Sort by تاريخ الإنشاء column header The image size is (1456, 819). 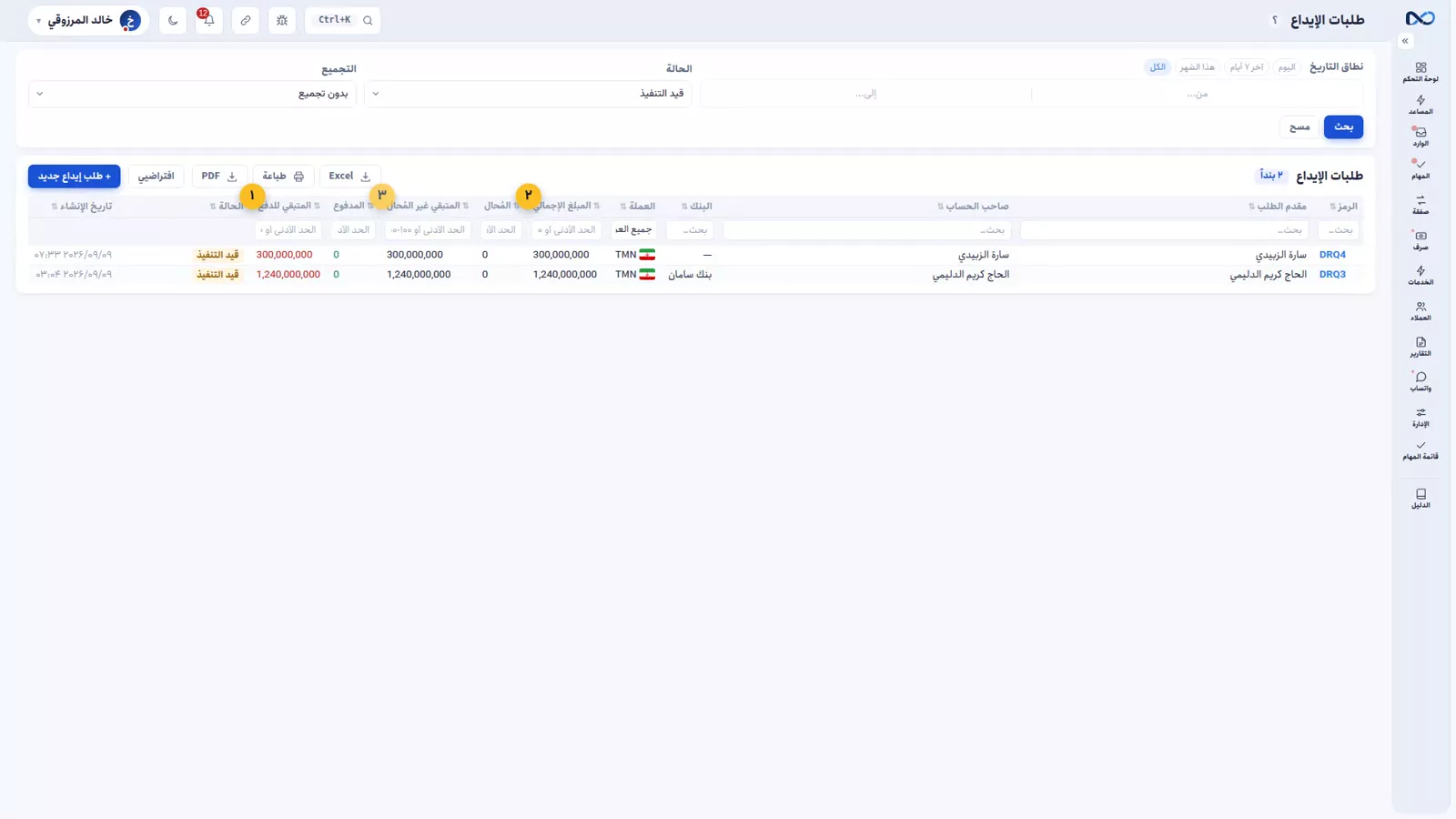[x=82, y=207]
